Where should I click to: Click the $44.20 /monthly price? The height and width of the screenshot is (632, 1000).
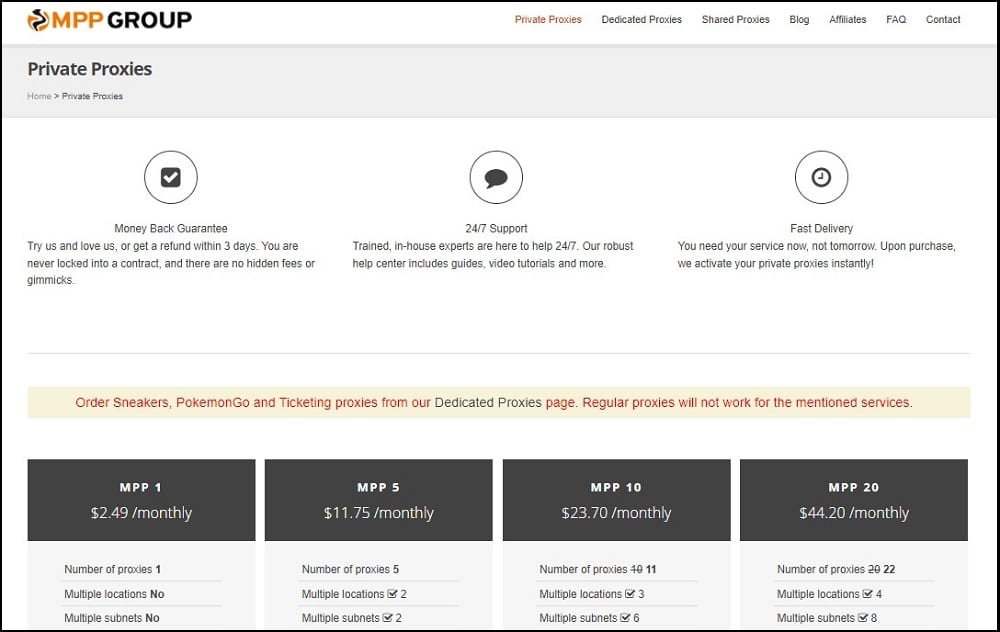(x=853, y=513)
